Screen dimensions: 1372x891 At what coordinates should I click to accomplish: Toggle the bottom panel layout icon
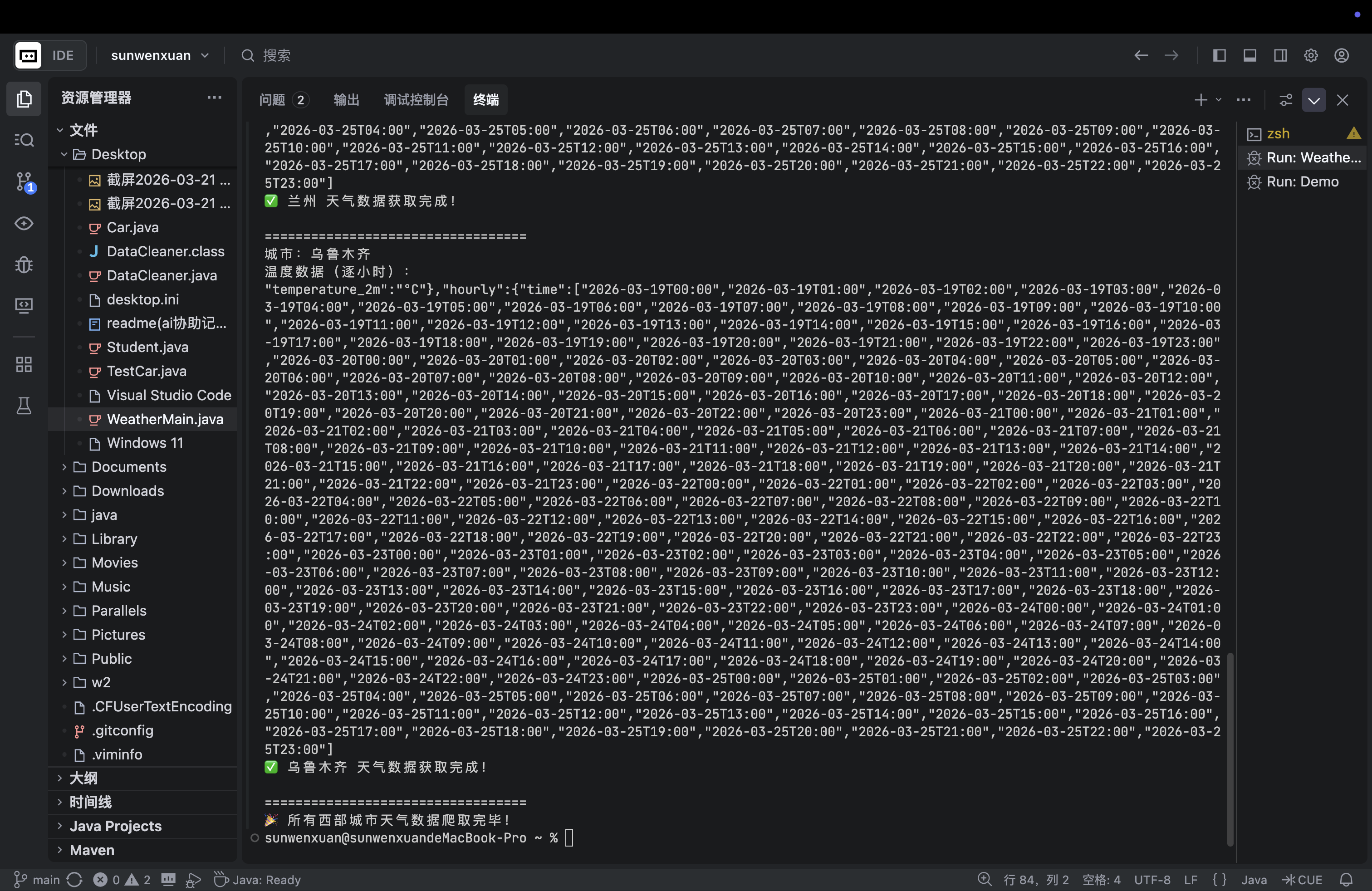[1250, 55]
